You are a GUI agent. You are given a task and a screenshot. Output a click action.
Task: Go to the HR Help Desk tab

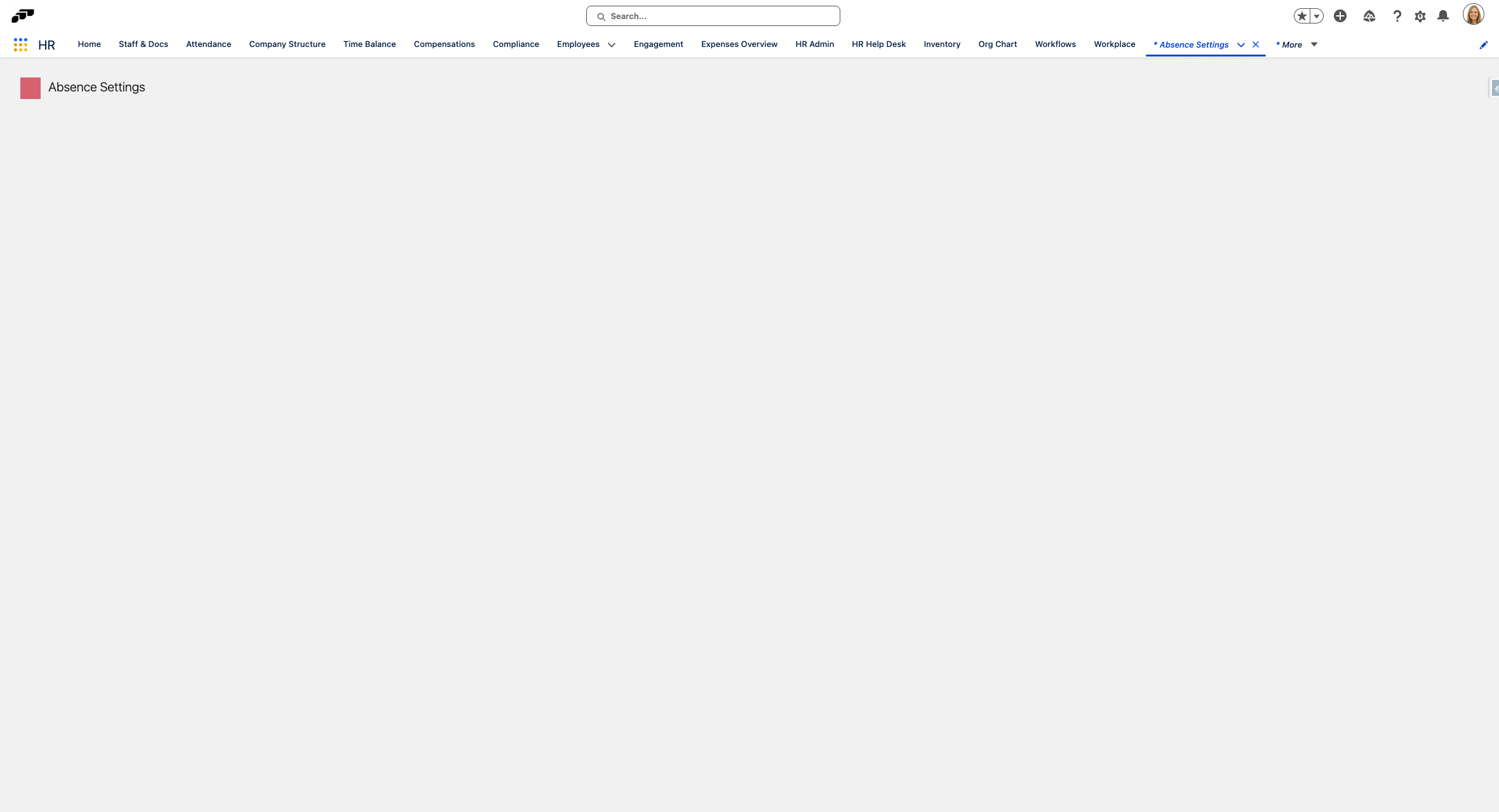(x=878, y=44)
